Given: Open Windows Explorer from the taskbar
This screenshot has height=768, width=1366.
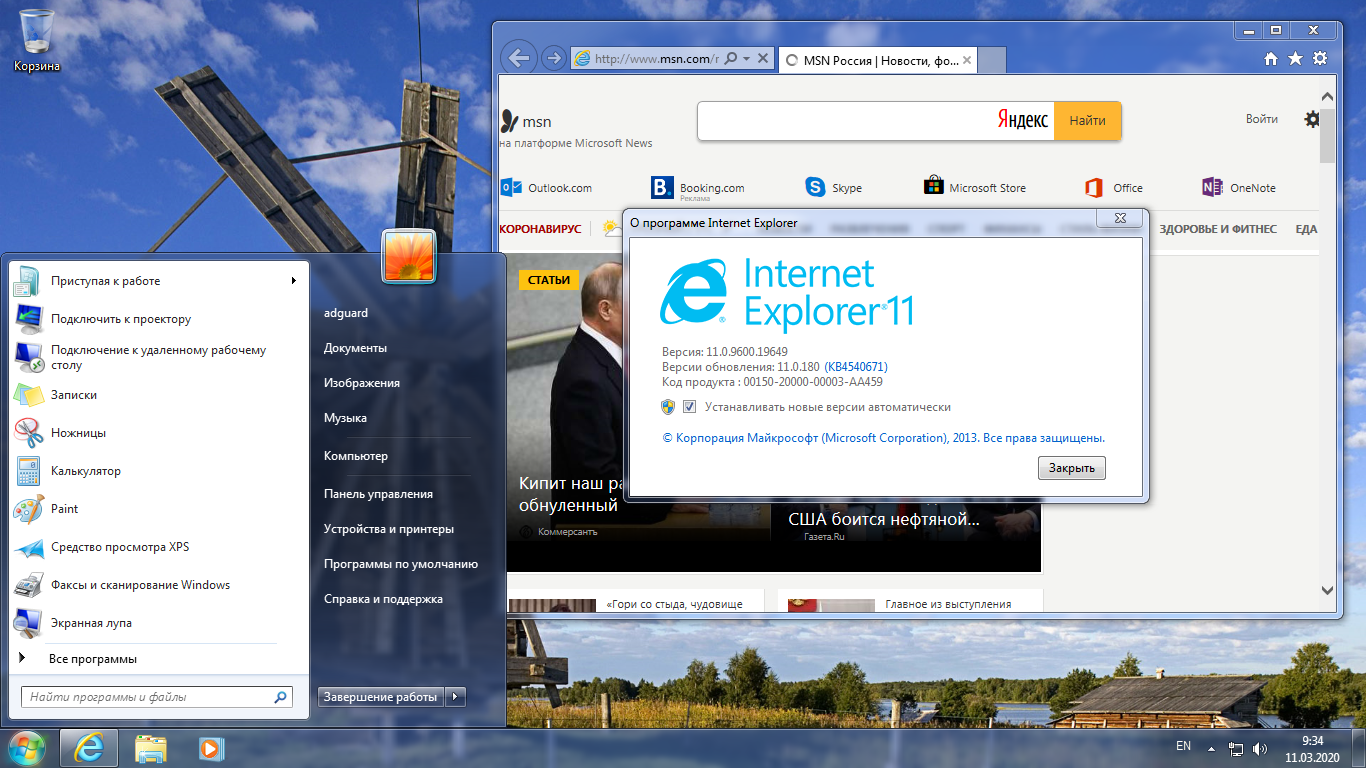Looking at the screenshot, I should 151,748.
